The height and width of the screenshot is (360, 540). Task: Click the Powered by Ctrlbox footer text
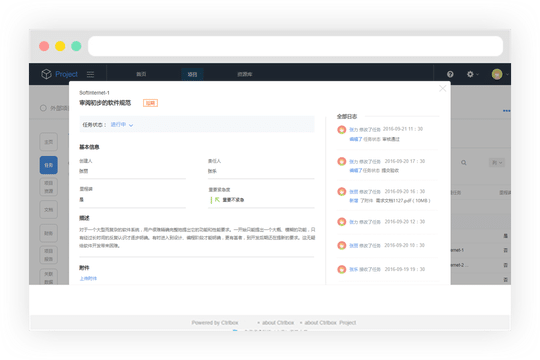click(x=215, y=323)
